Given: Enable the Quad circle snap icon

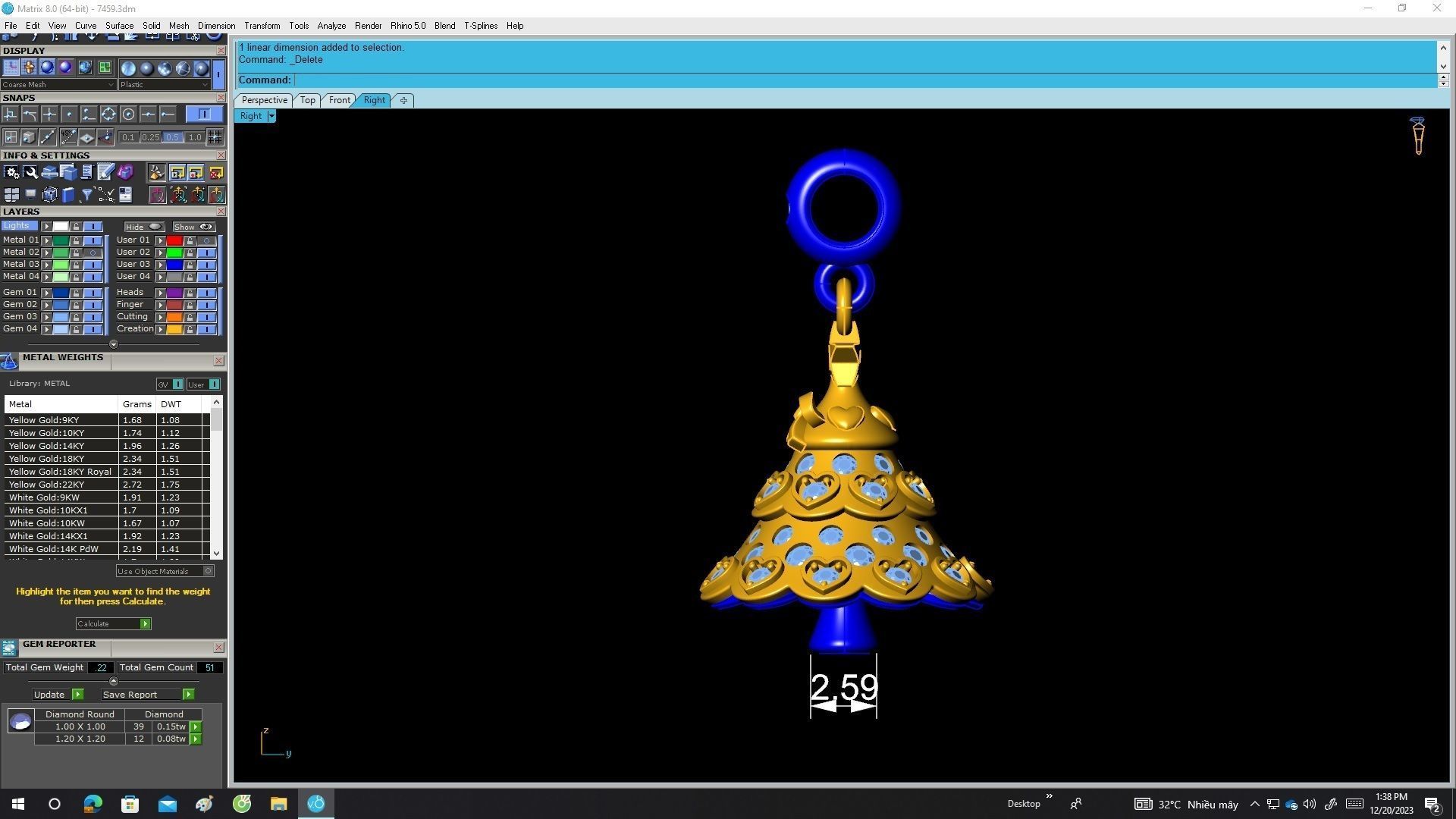Looking at the screenshot, I should coord(108,115).
